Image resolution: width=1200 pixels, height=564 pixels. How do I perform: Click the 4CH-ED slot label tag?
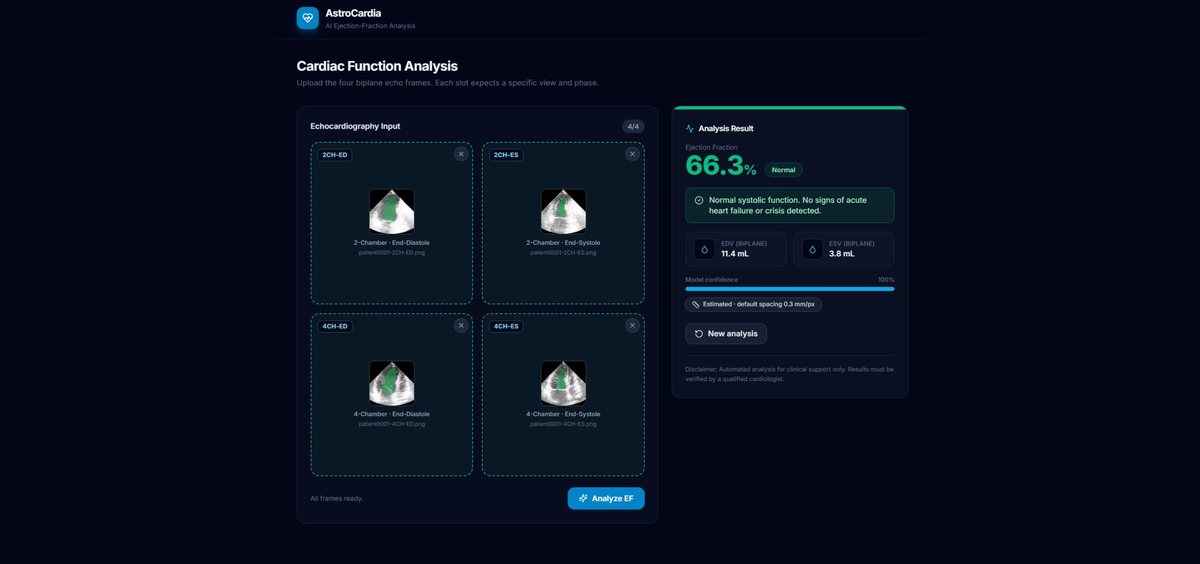[x=335, y=326]
